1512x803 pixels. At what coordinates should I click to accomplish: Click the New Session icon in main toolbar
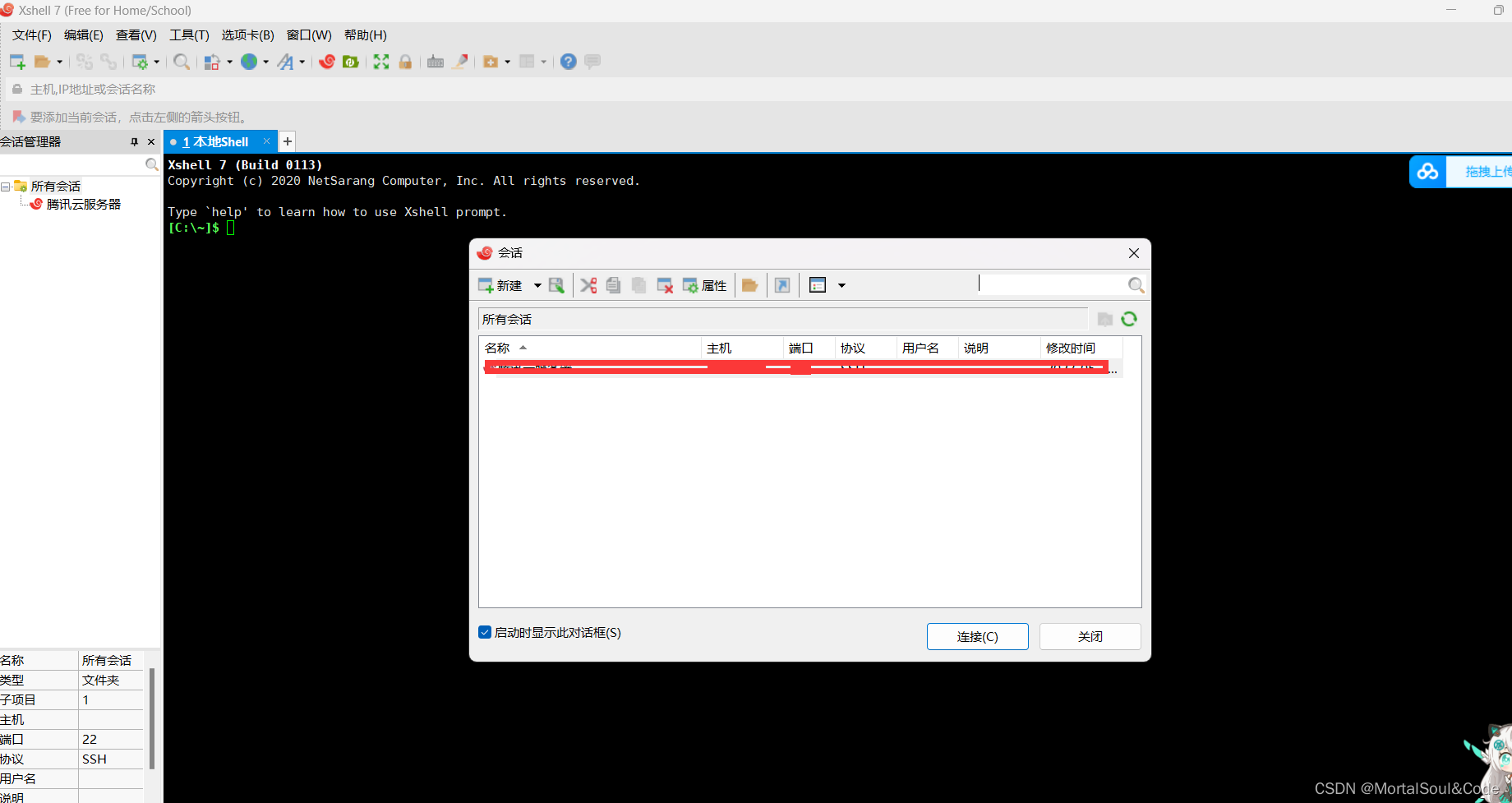17,62
